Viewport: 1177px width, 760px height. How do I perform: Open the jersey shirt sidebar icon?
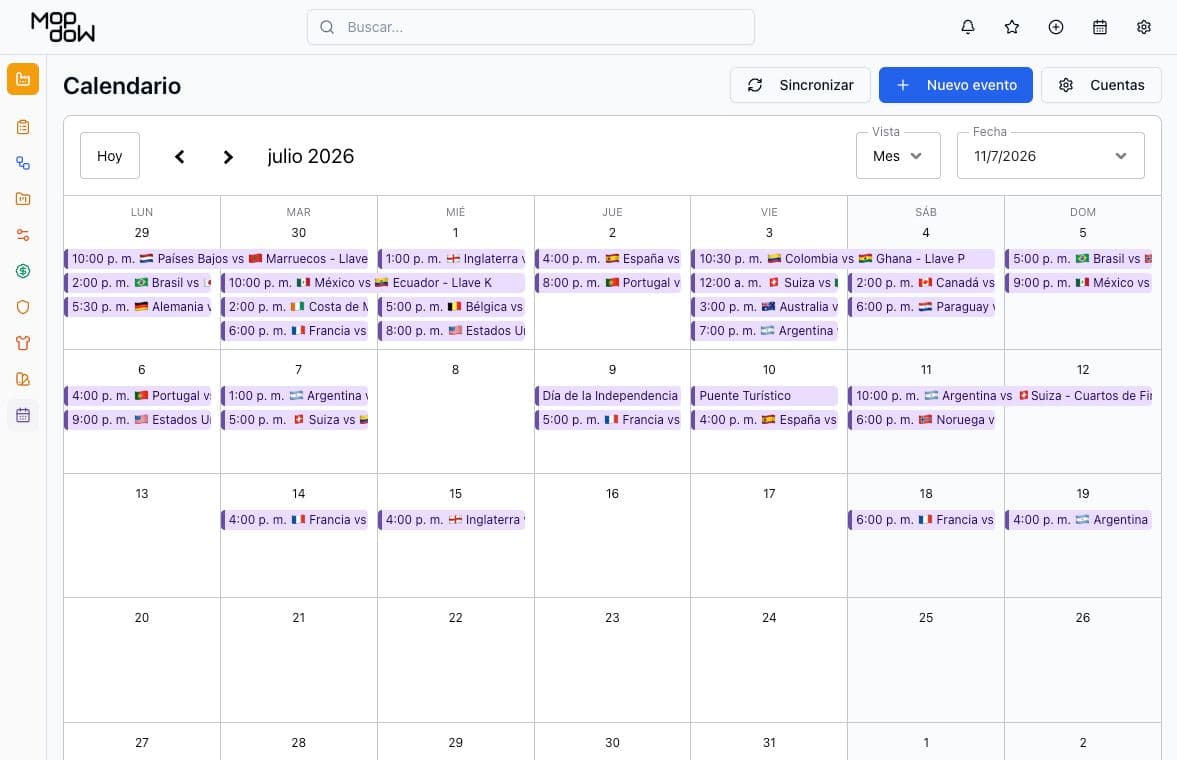tap(23, 343)
